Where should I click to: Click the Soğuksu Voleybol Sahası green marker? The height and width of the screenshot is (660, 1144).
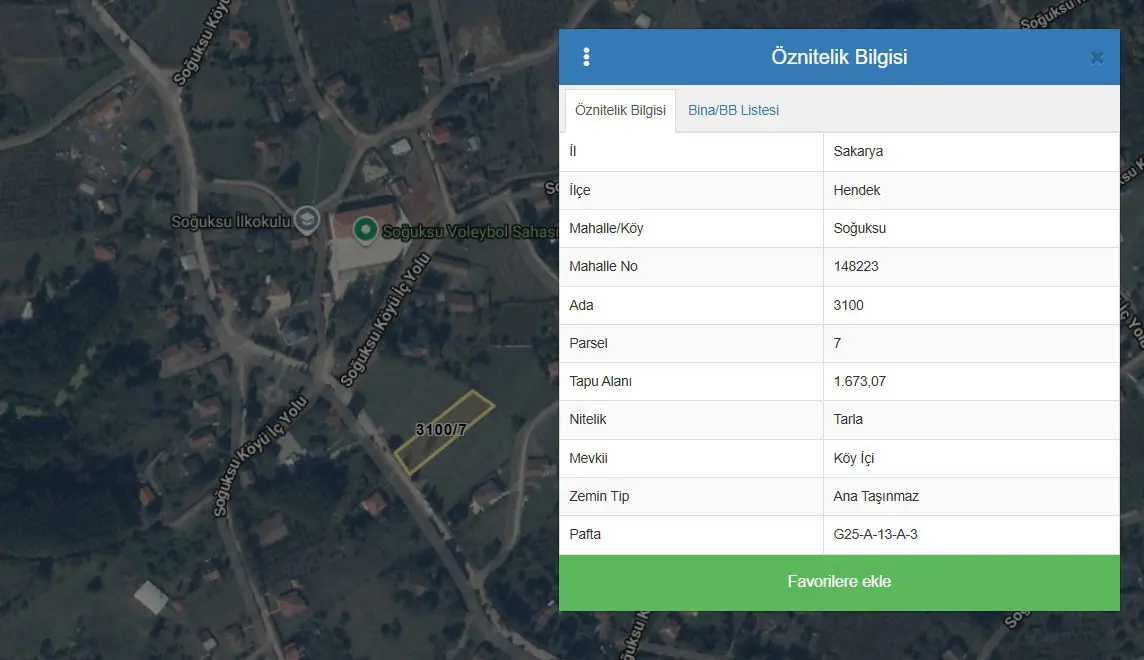[x=365, y=230]
